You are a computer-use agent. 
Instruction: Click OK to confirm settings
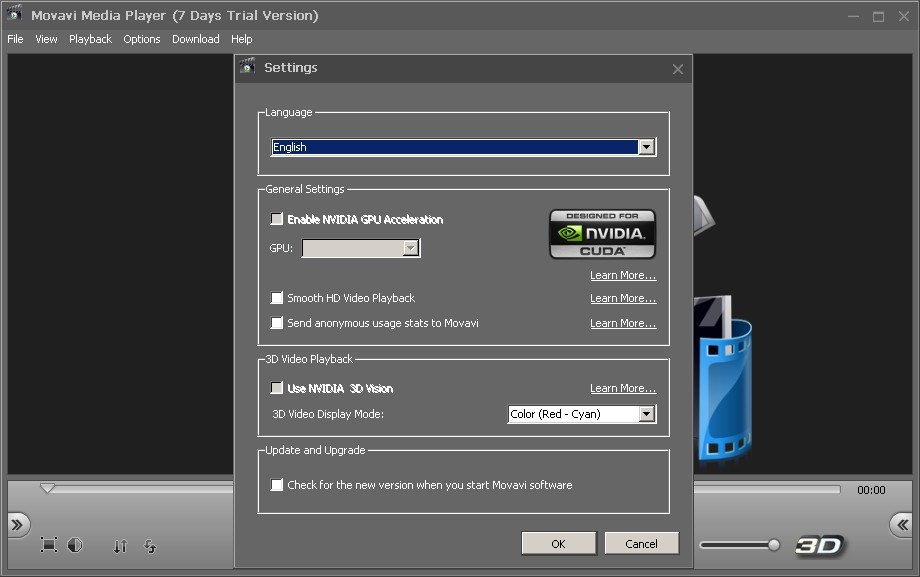[x=558, y=543]
